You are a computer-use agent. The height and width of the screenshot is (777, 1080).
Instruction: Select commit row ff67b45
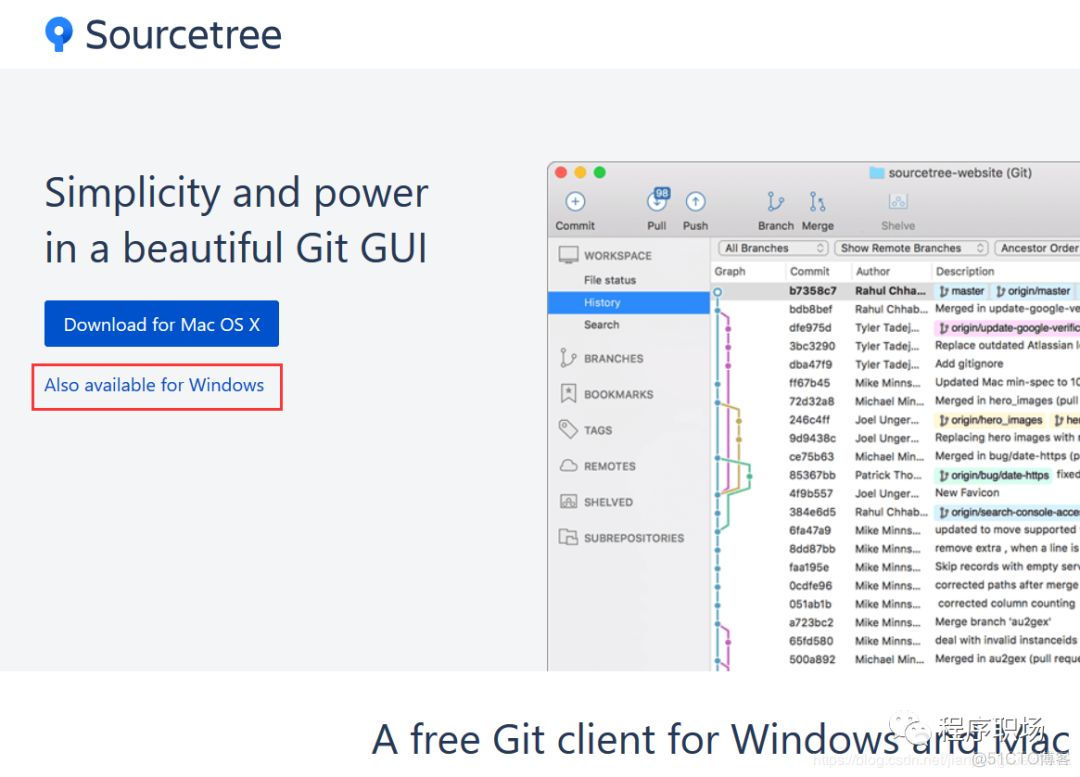(x=895, y=383)
